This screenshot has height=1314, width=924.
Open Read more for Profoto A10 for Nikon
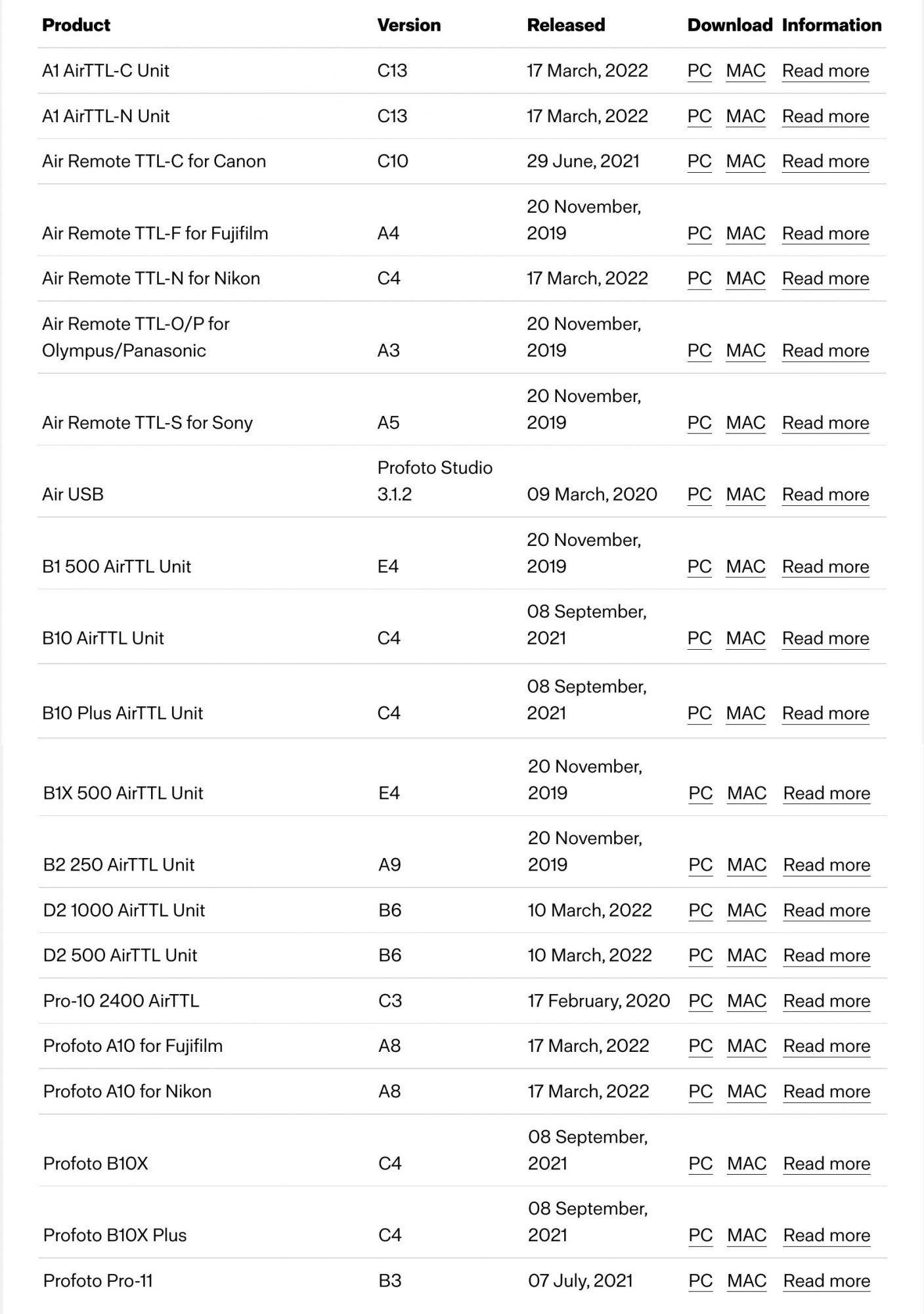tap(827, 1091)
